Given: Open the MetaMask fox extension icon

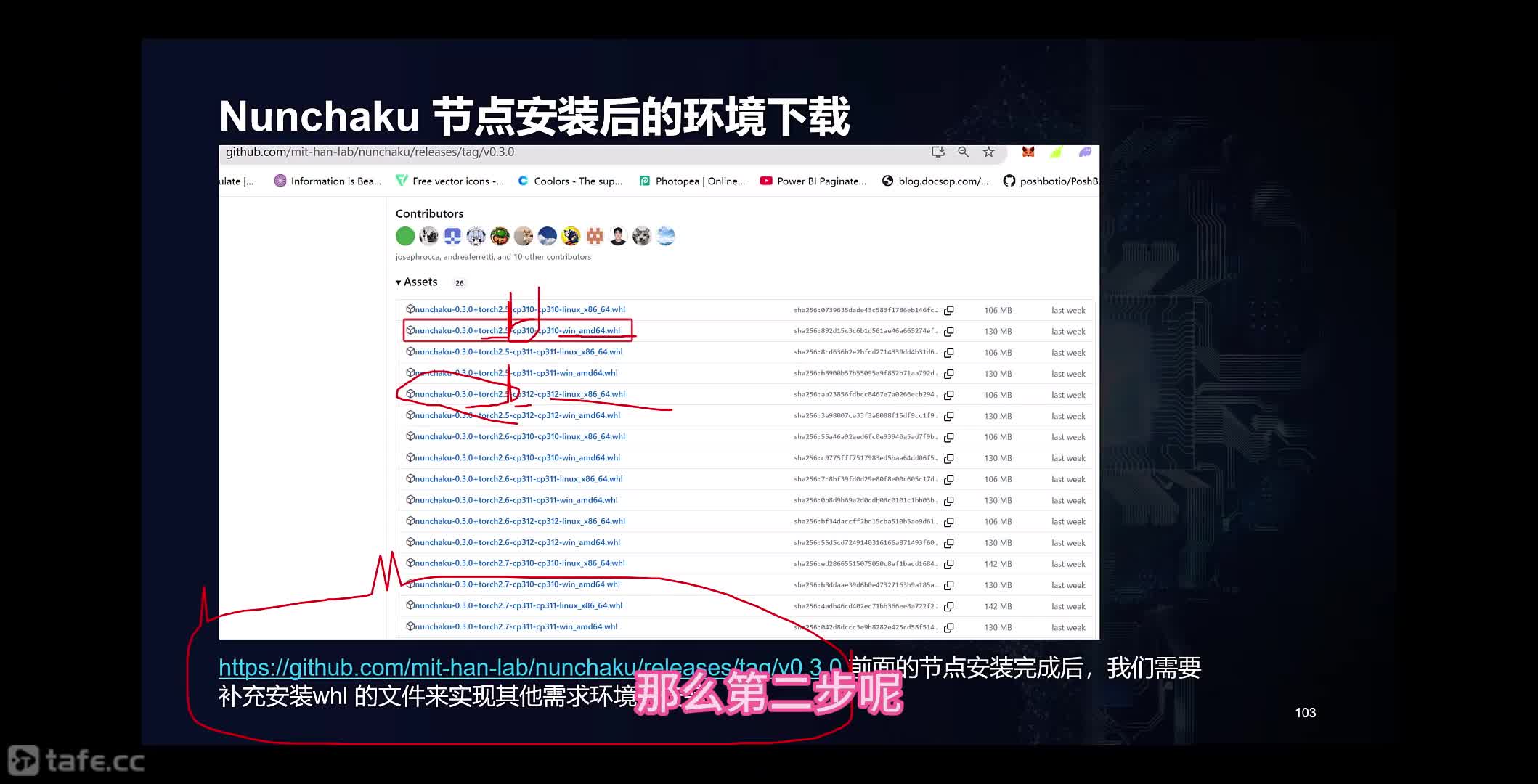Looking at the screenshot, I should click(1028, 152).
